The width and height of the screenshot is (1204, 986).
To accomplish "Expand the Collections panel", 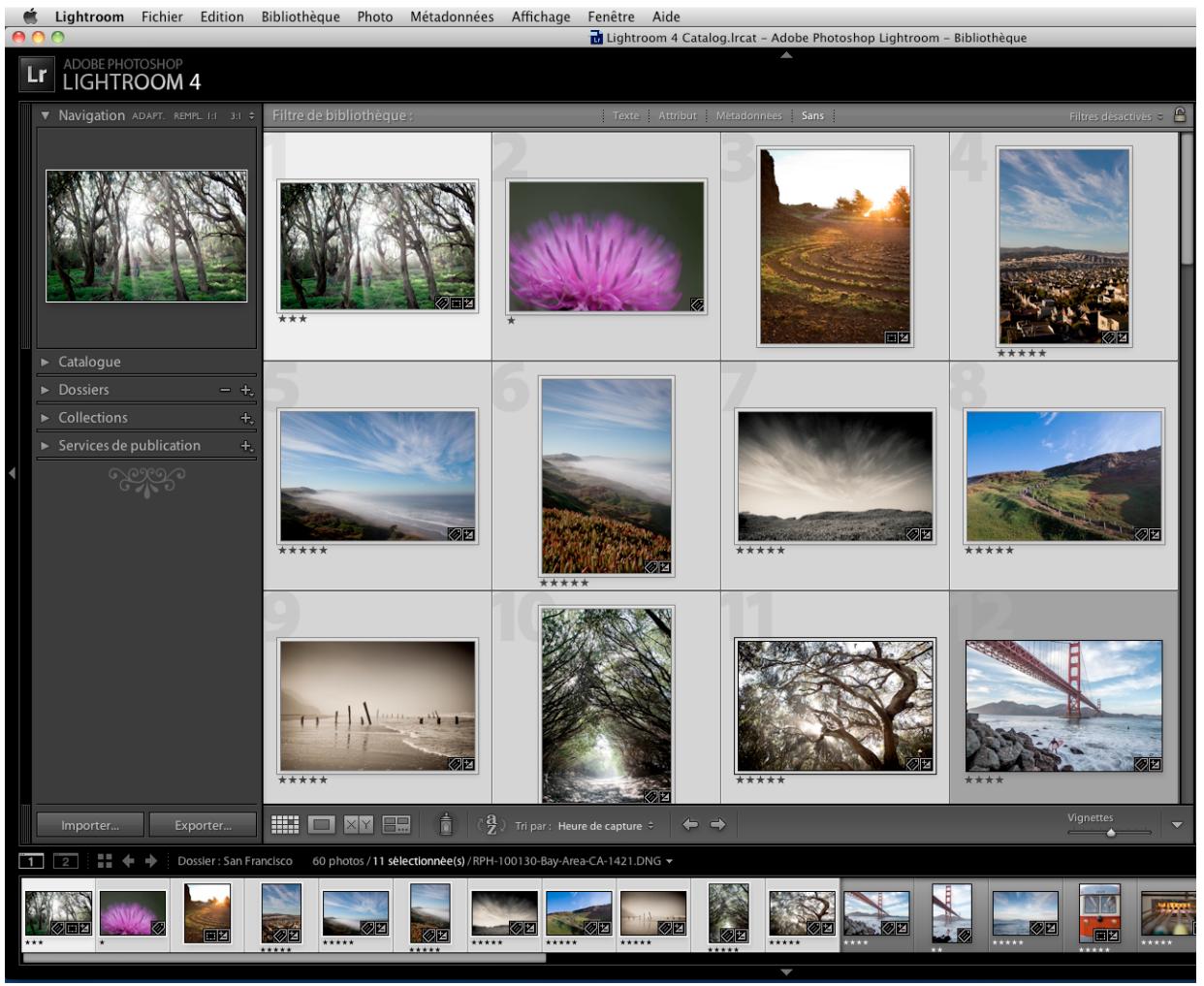I will tap(45, 418).
